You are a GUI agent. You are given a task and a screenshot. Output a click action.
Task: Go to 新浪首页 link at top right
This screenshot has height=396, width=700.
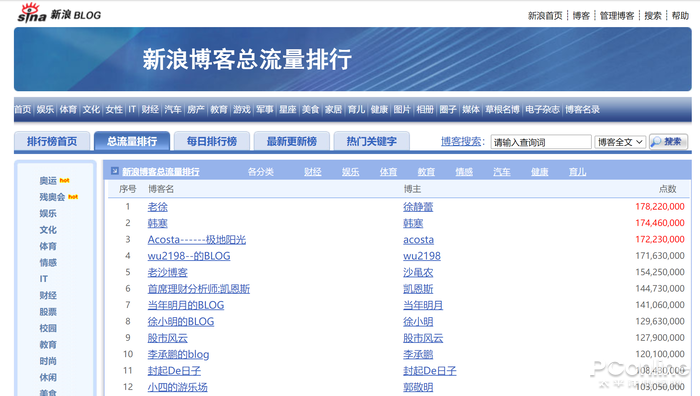pos(545,16)
